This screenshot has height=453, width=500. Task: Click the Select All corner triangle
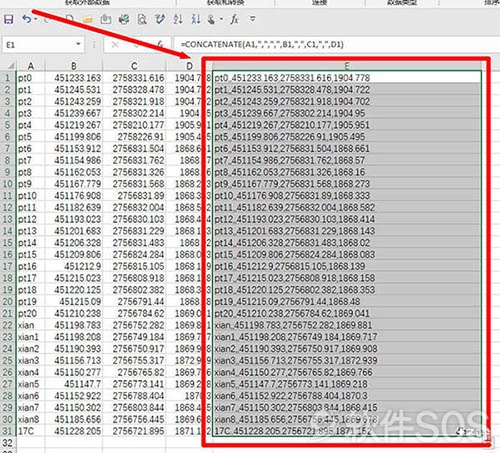(x=11, y=66)
